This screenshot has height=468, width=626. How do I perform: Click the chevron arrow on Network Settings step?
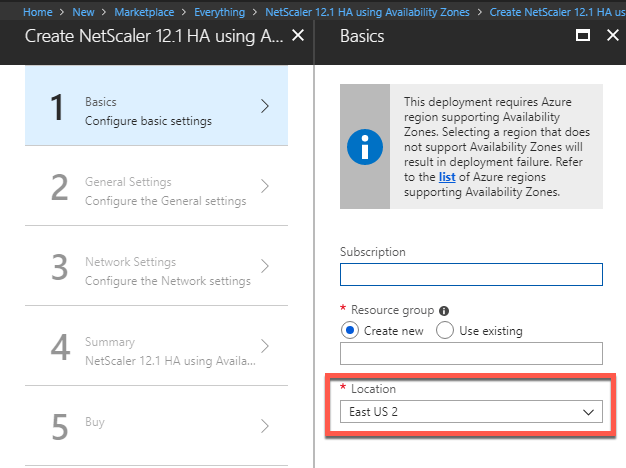[265, 266]
